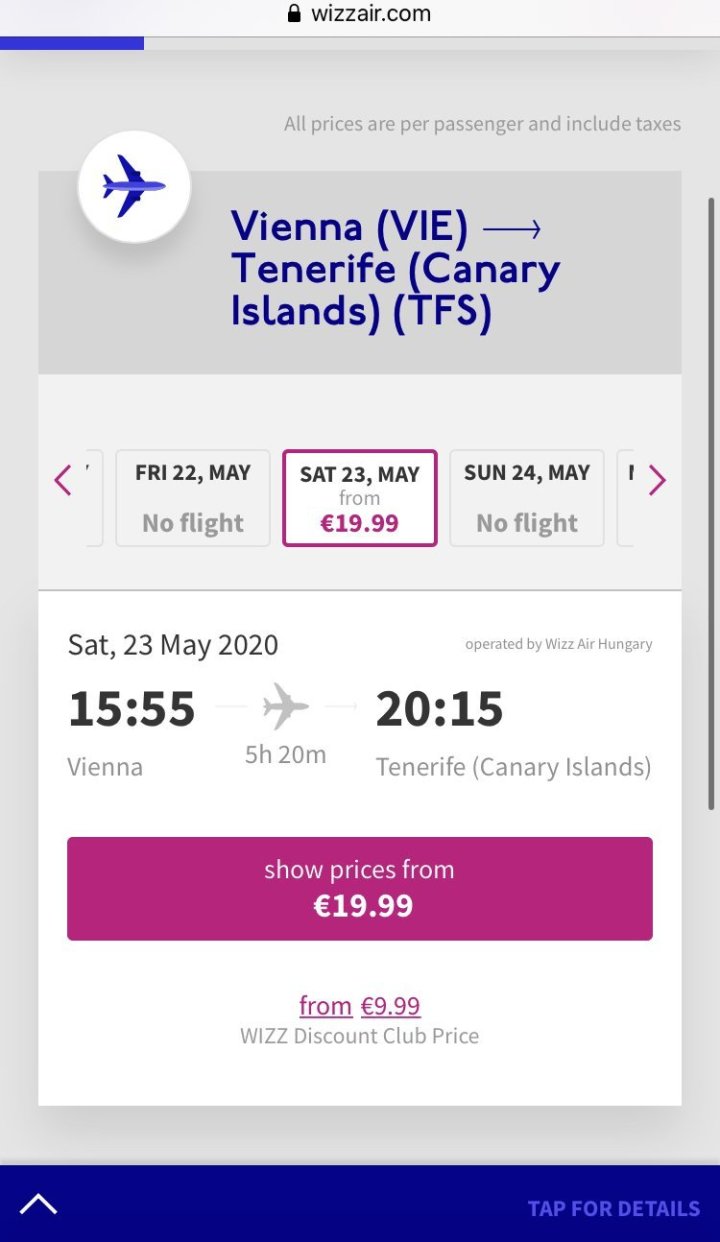Click the WIZZ Discount Club Price label
Screen dimensions: 720x1242
(x=360, y=1036)
